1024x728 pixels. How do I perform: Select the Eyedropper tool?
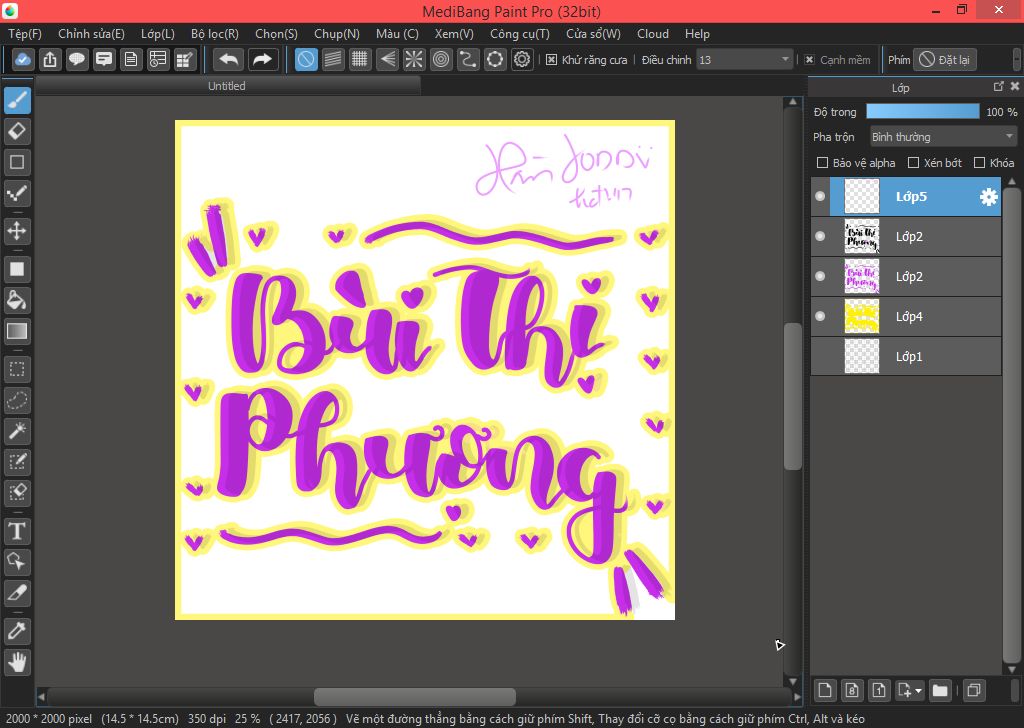(x=17, y=631)
